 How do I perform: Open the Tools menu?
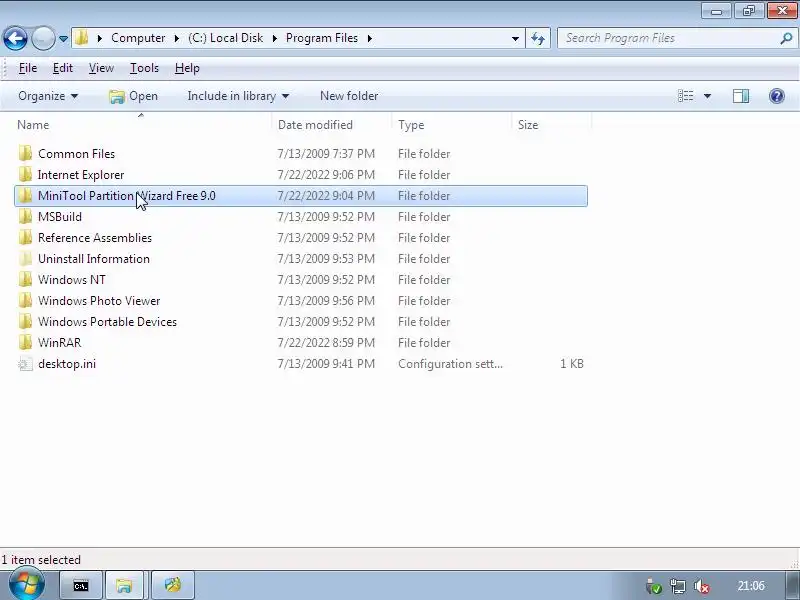click(x=144, y=68)
